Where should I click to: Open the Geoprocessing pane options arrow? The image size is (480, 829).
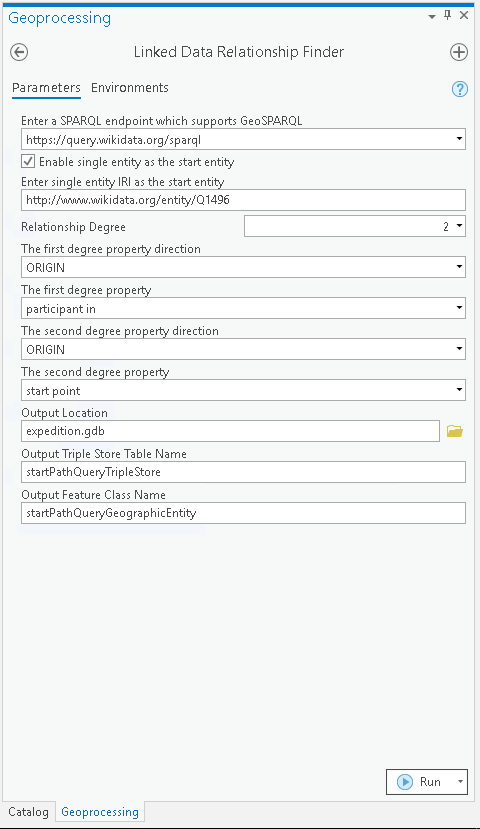(x=432, y=17)
